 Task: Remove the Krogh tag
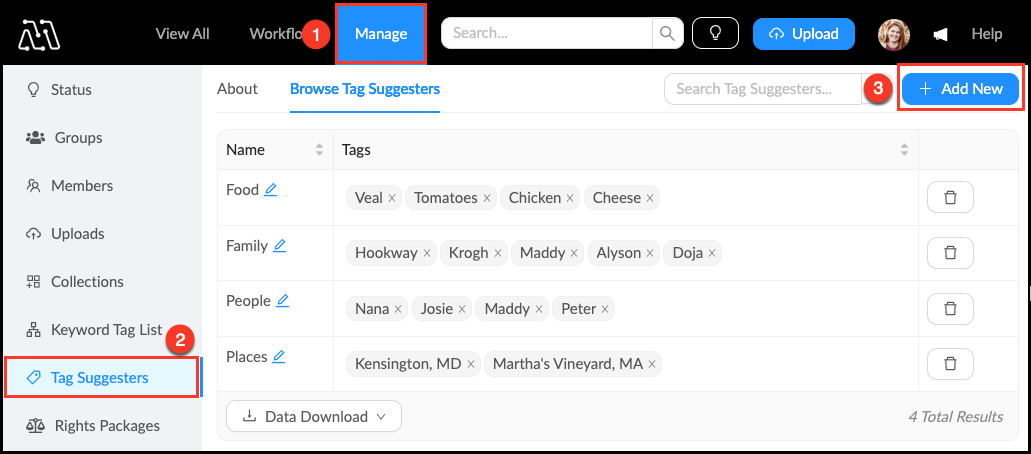coord(499,254)
